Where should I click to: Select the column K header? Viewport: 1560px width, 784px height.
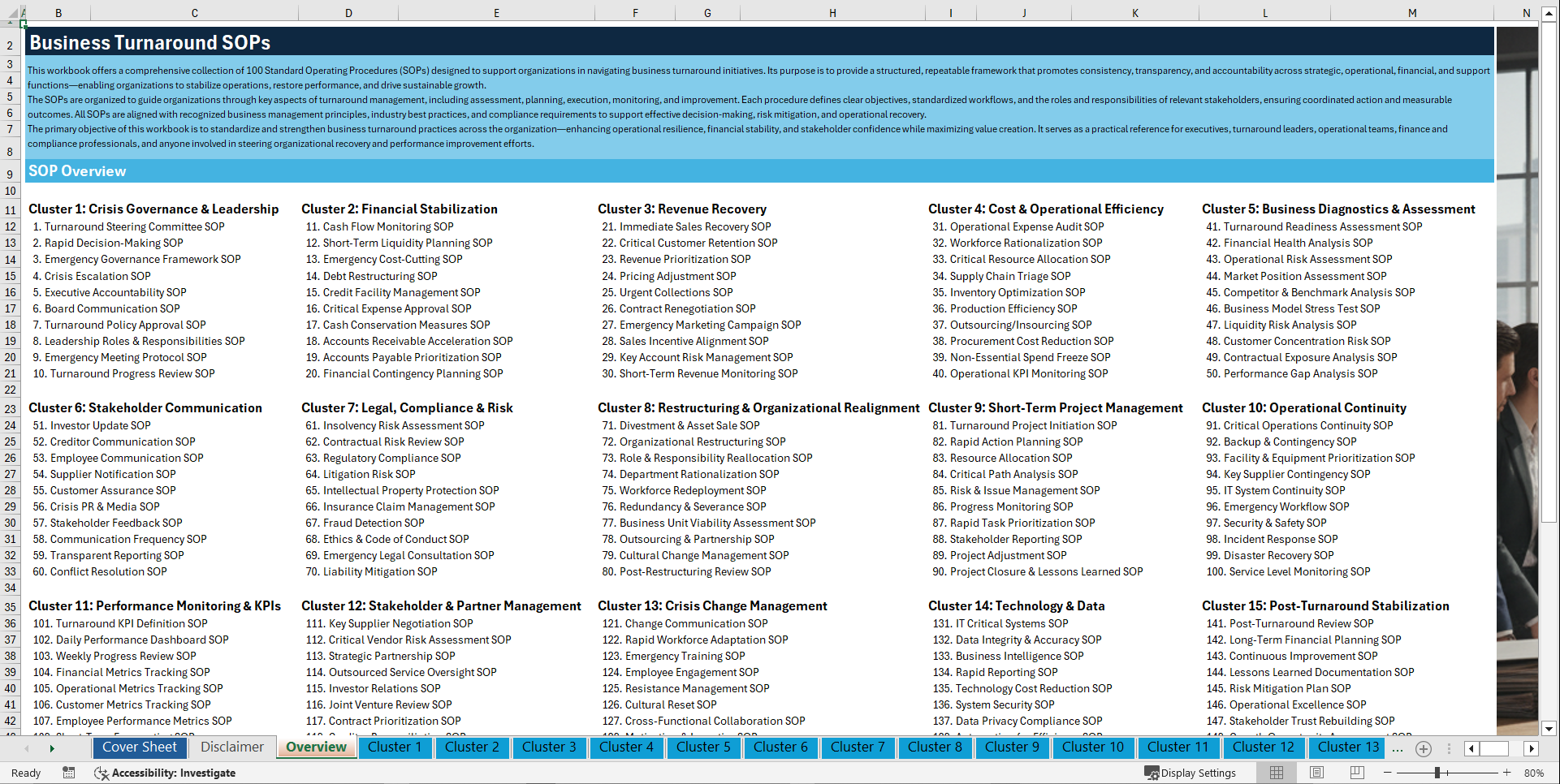pyautogui.click(x=1134, y=12)
